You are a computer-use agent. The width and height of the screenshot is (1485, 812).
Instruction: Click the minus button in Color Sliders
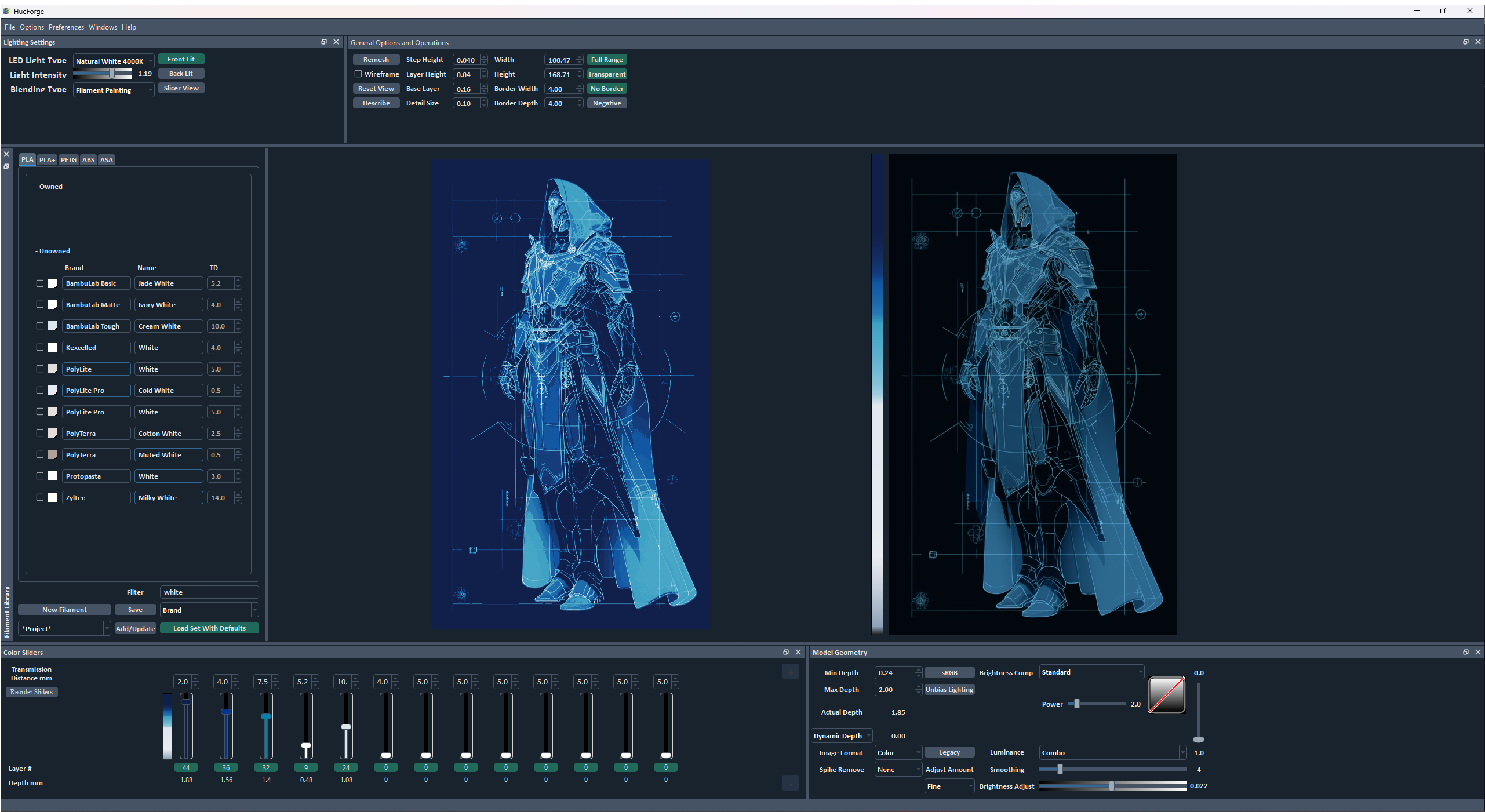[x=790, y=783]
